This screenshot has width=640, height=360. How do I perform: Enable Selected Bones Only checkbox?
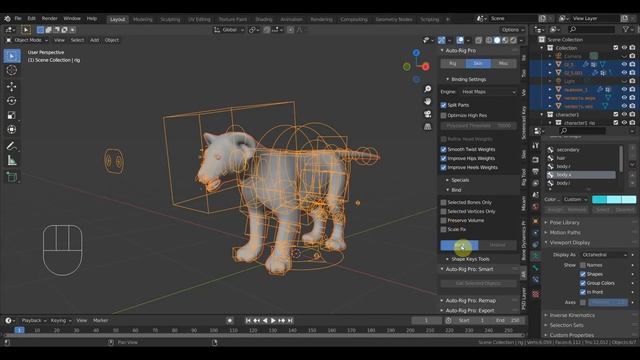coord(443,202)
